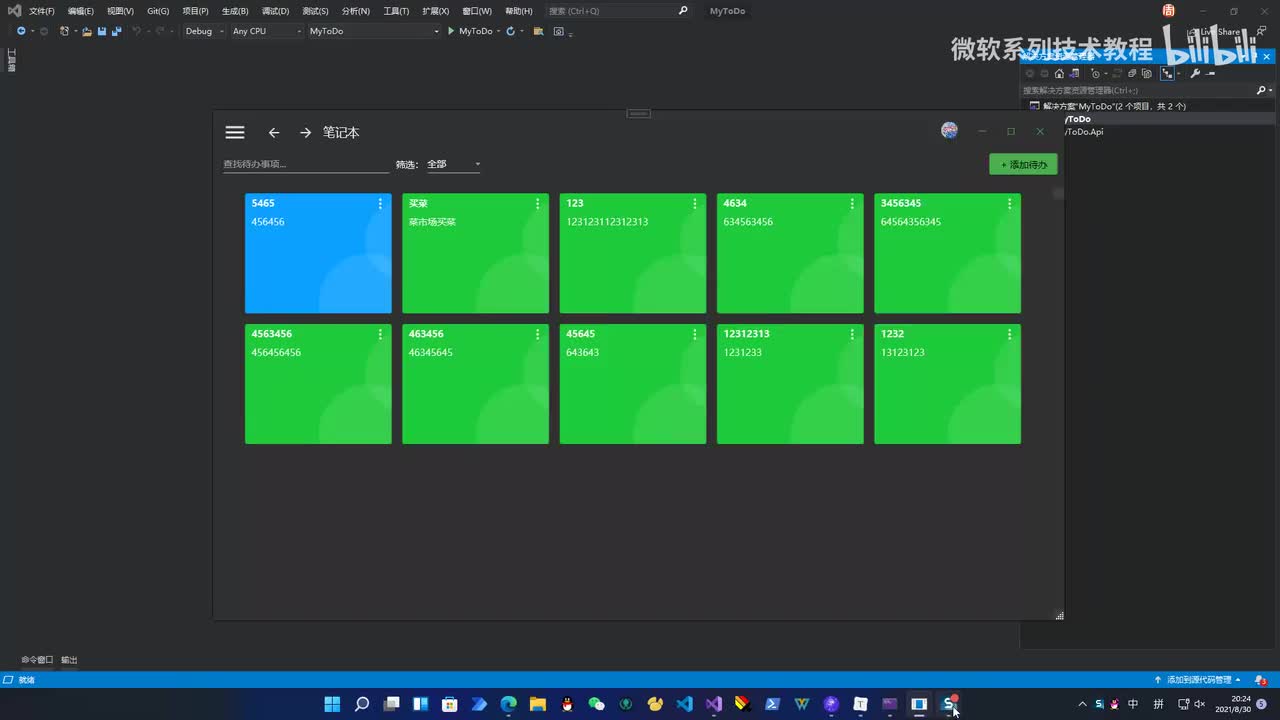Switch to the 输出 output tab
The image size is (1280, 720).
(69, 660)
